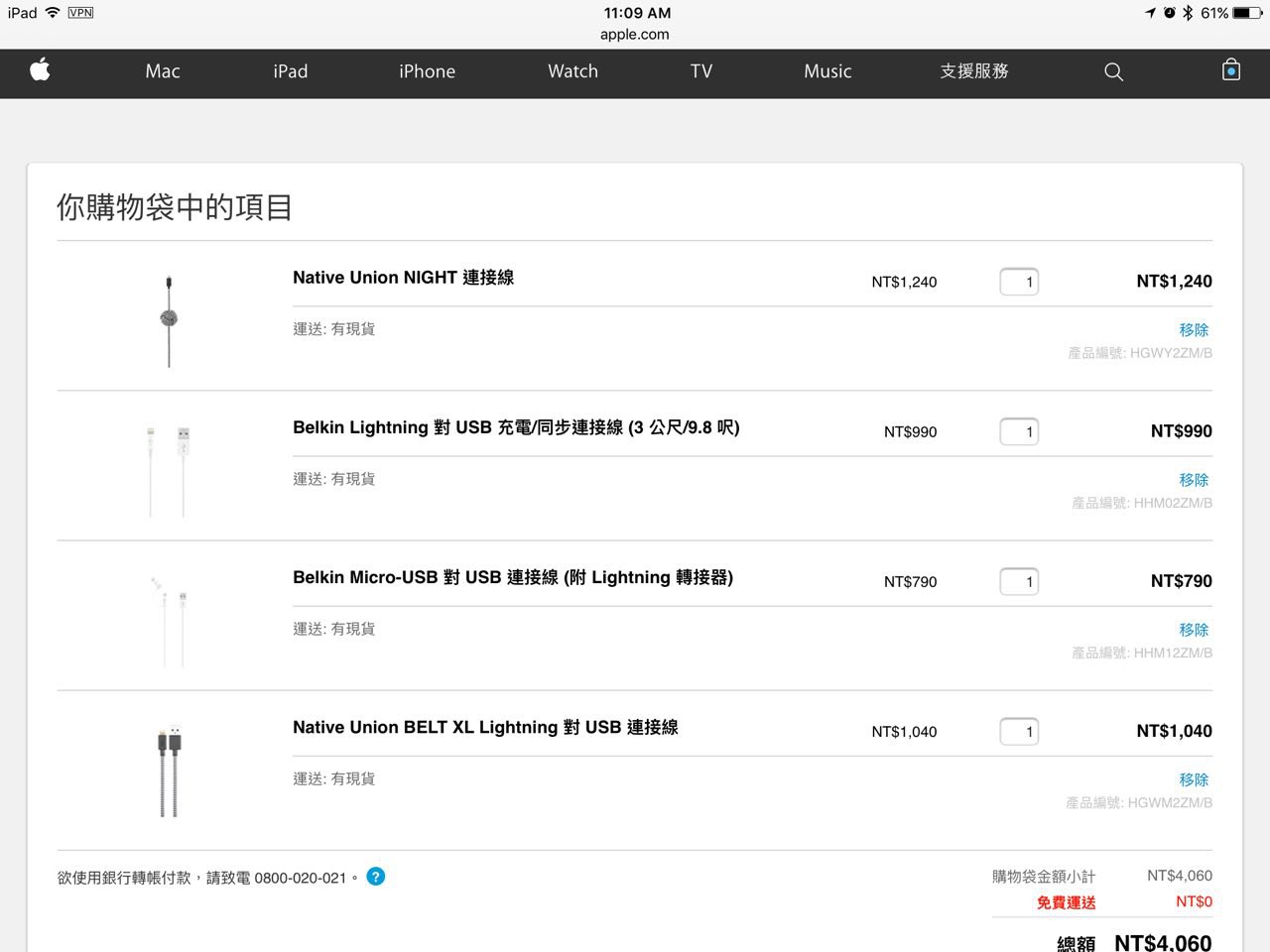
Task: Open Belkin Micro-USB 對 USB 連接線 product link
Action: click(513, 577)
